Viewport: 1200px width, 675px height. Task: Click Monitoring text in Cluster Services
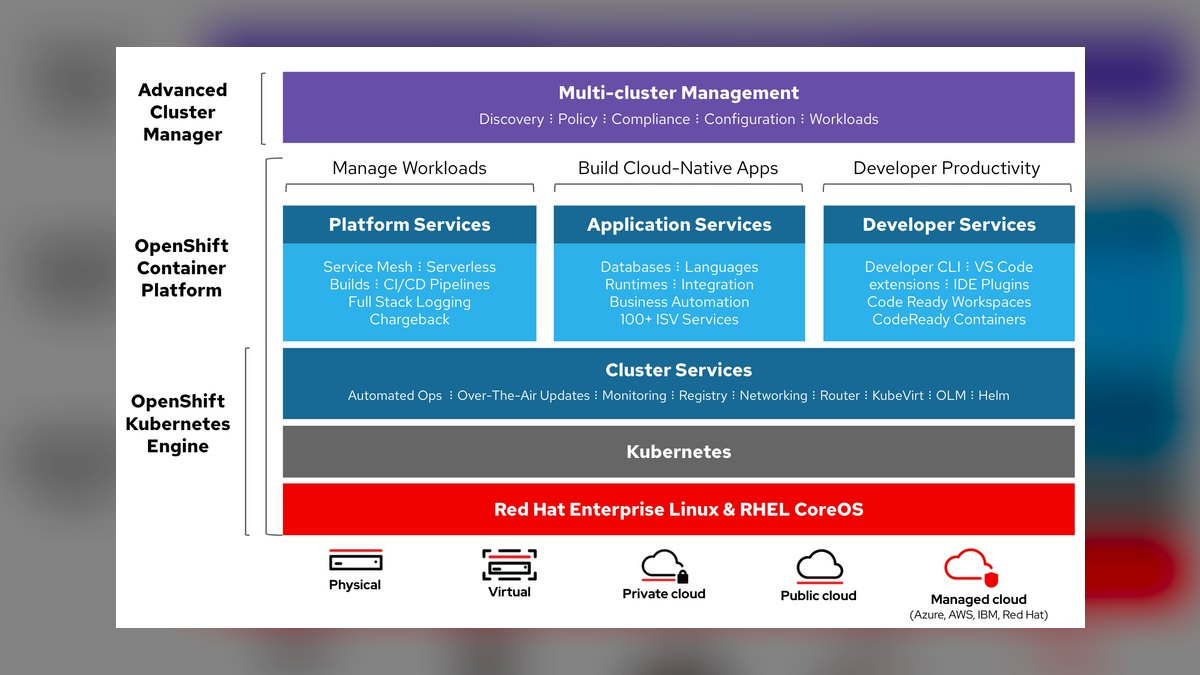(x=634, y=396)
